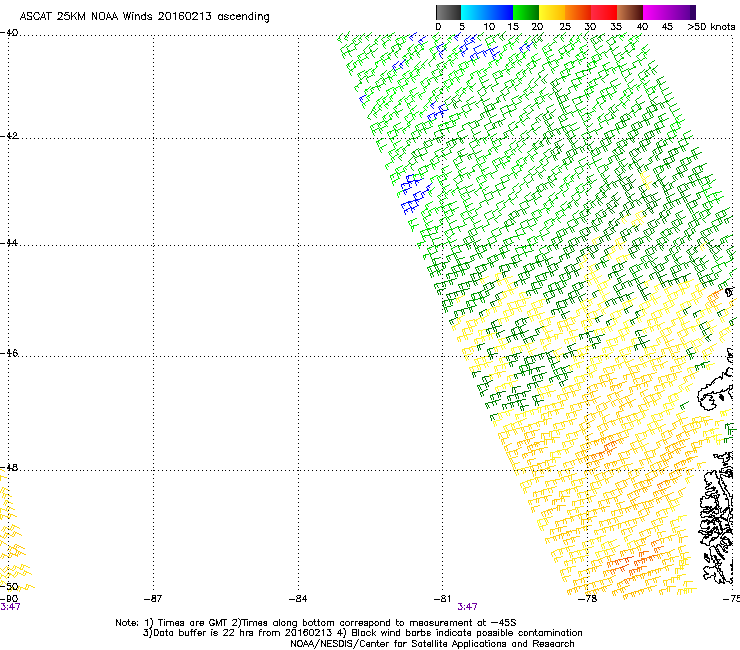Click the -42 latitude axis label
The width and height of the screenshot is (740, 650).
(9, 135)
